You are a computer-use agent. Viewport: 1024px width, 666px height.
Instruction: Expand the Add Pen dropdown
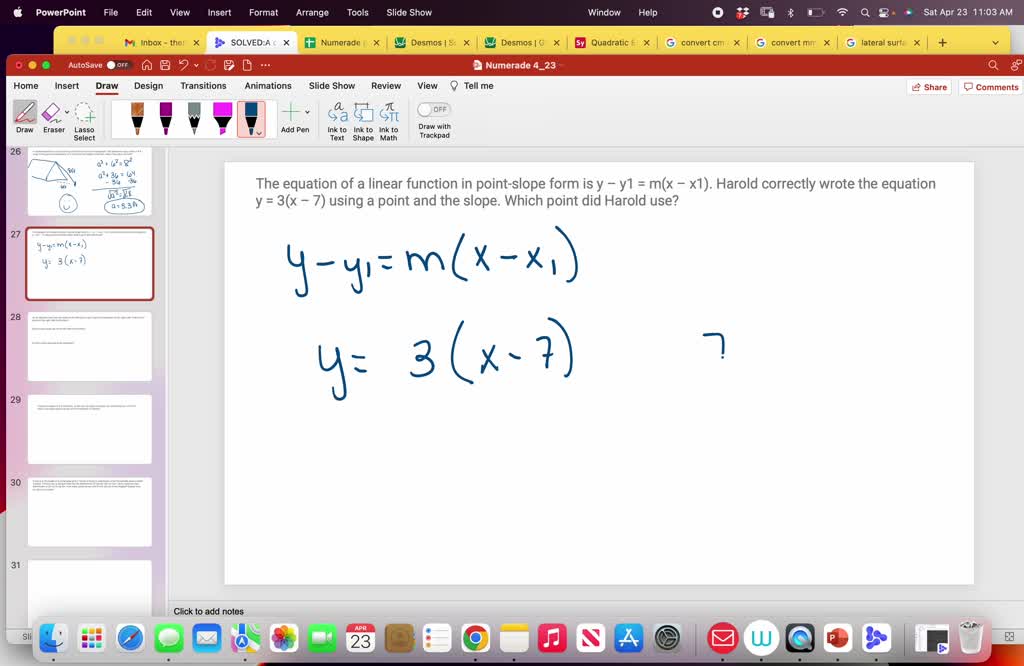click(x=306, y=112)
